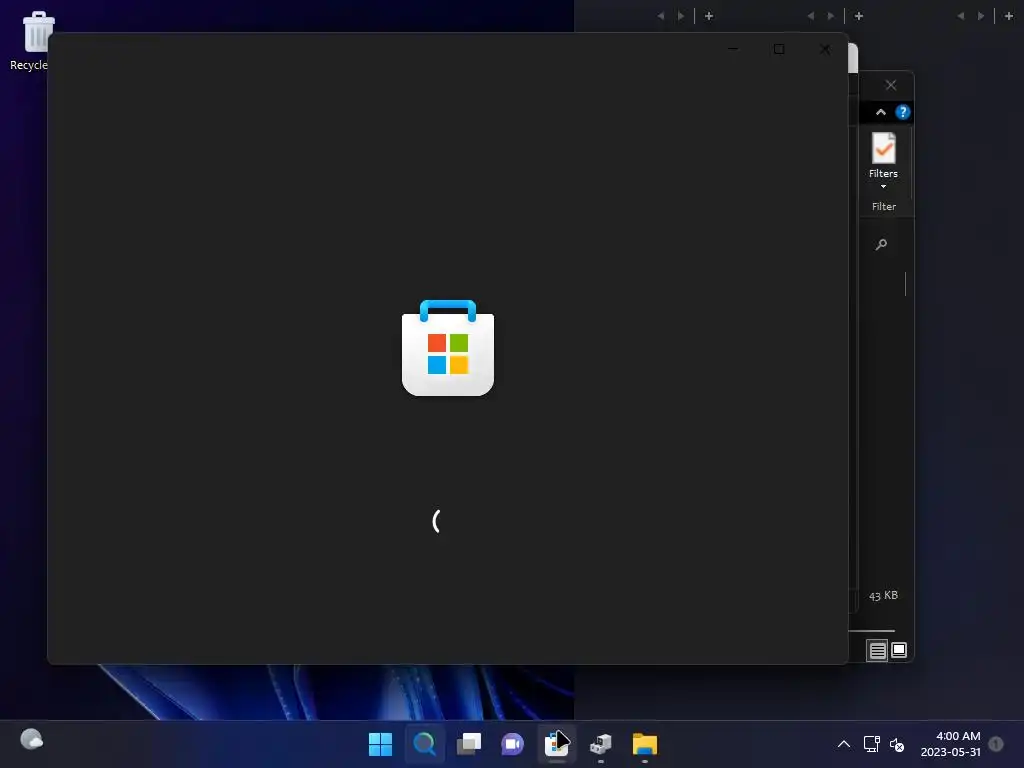Collapse the ribbon in the background window
The height and width of the screenshot is (768, 1024).
(881, 112)
